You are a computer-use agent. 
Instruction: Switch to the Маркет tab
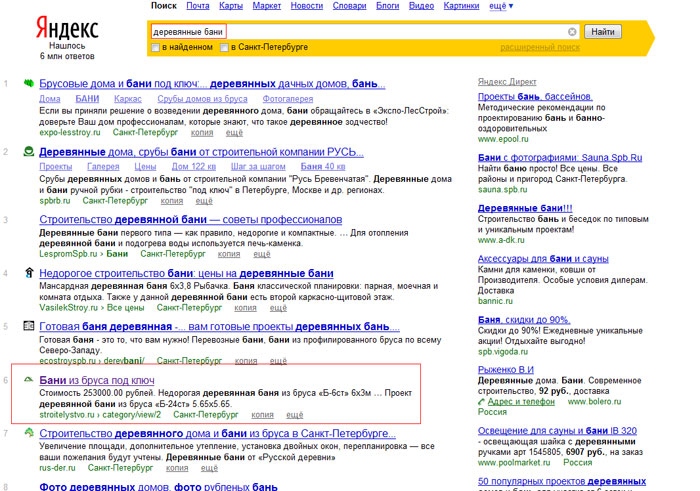[267, 6]
